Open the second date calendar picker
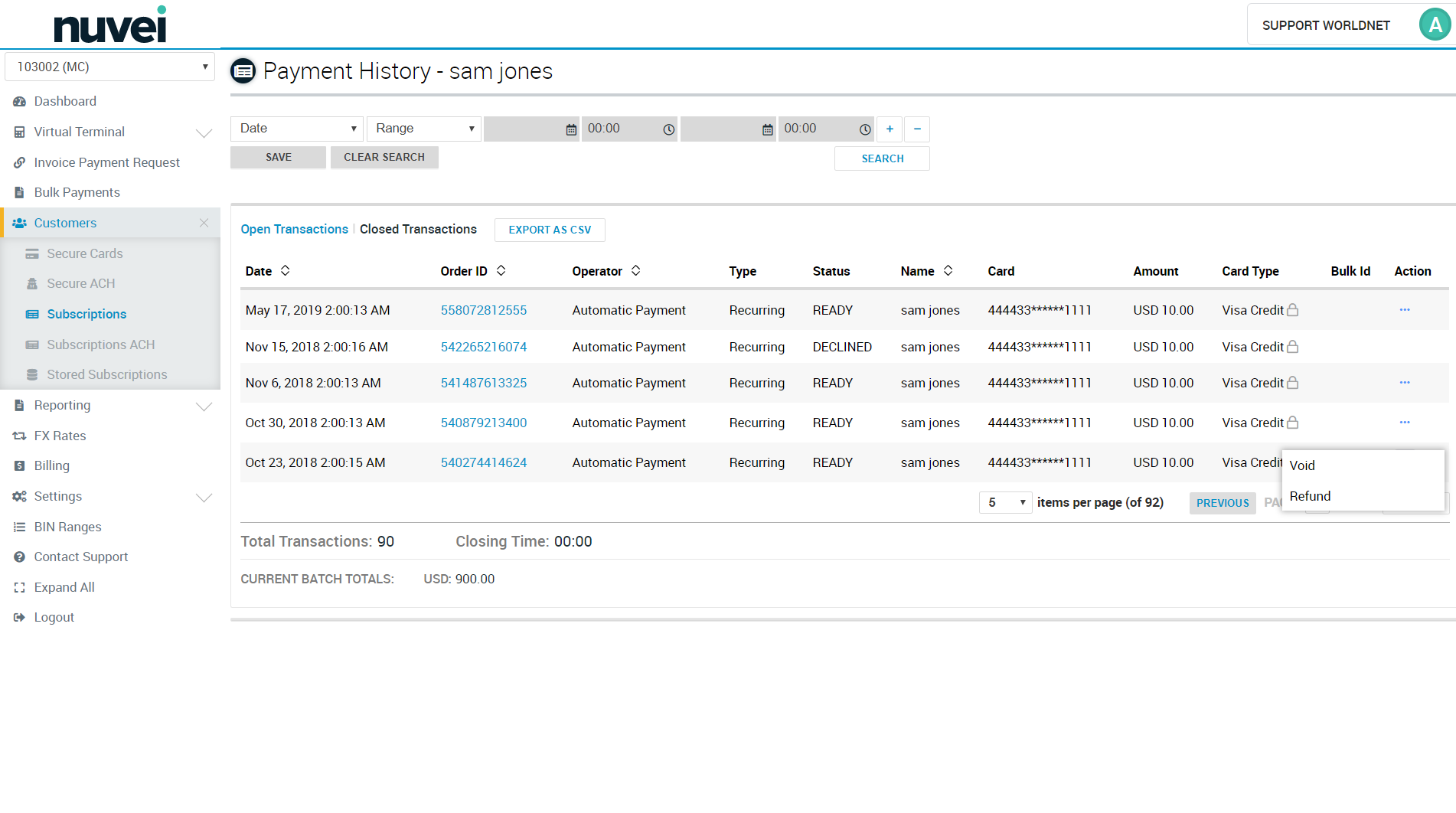The image size is (1456, 813). click(768, 129)
